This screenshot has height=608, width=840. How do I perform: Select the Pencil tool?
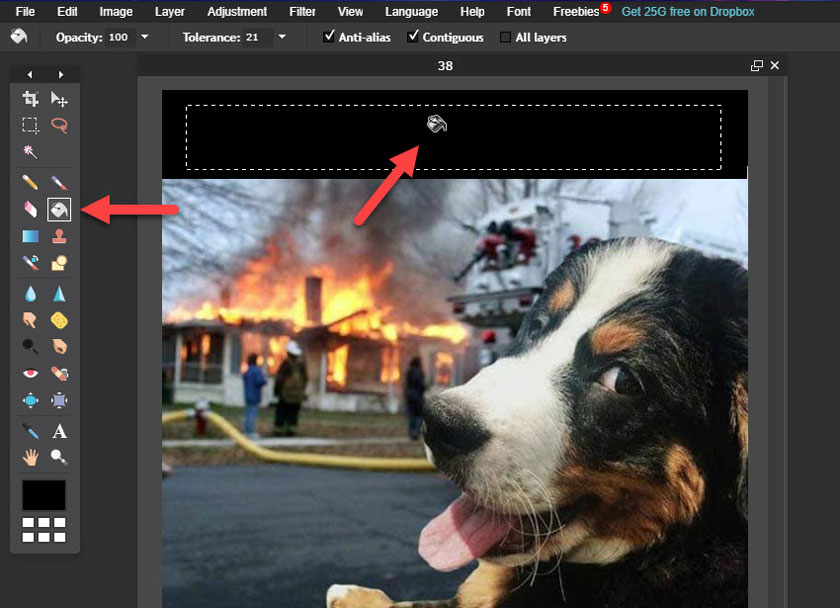[x=31, y=183]
